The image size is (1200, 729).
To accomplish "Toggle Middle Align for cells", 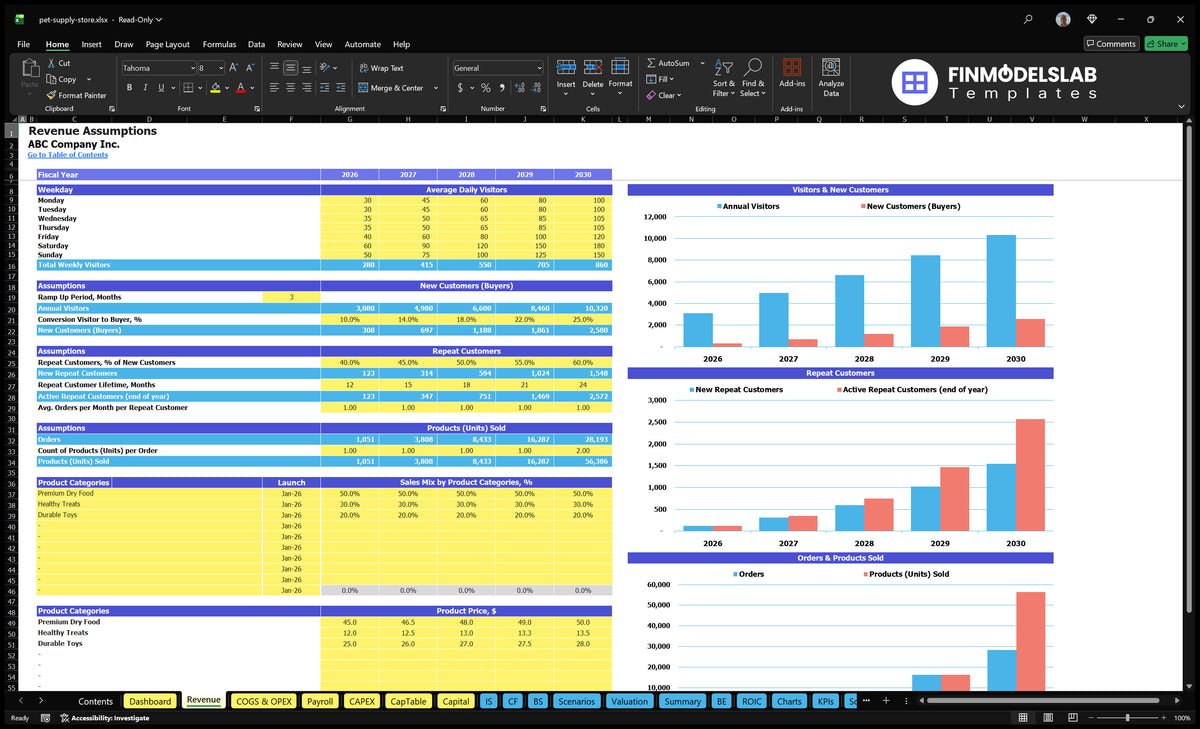I will pyautogui.click(x=291, y=68).
